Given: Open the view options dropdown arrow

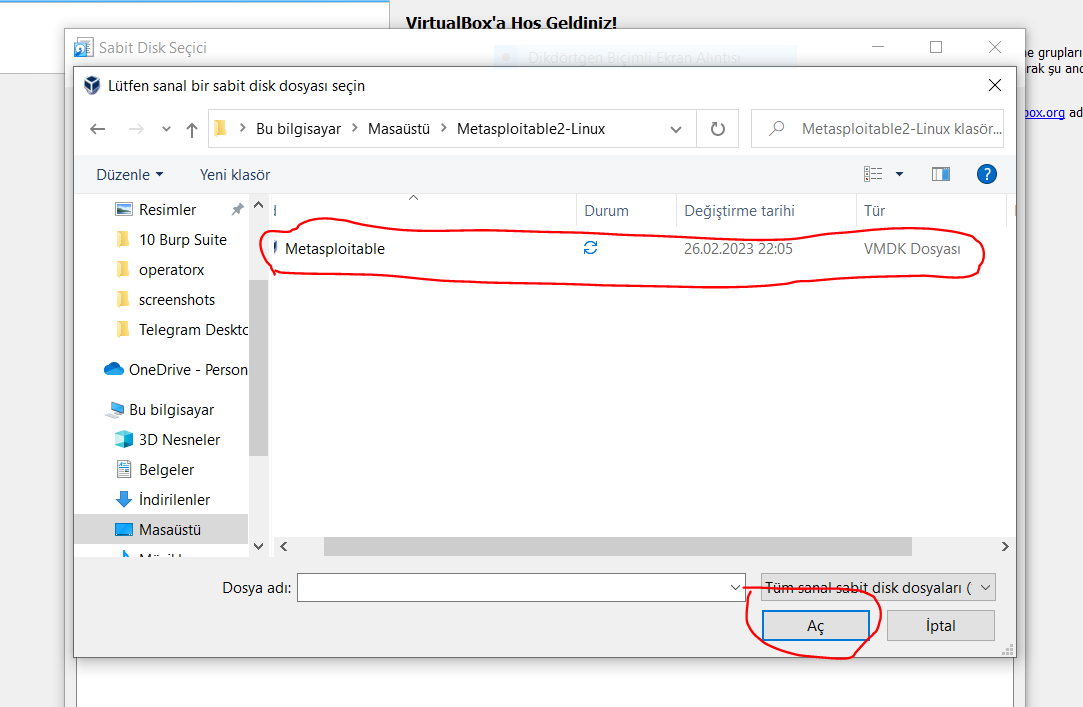Looking at the screenshot, I should pyautogui.click(x=899, y=174).
